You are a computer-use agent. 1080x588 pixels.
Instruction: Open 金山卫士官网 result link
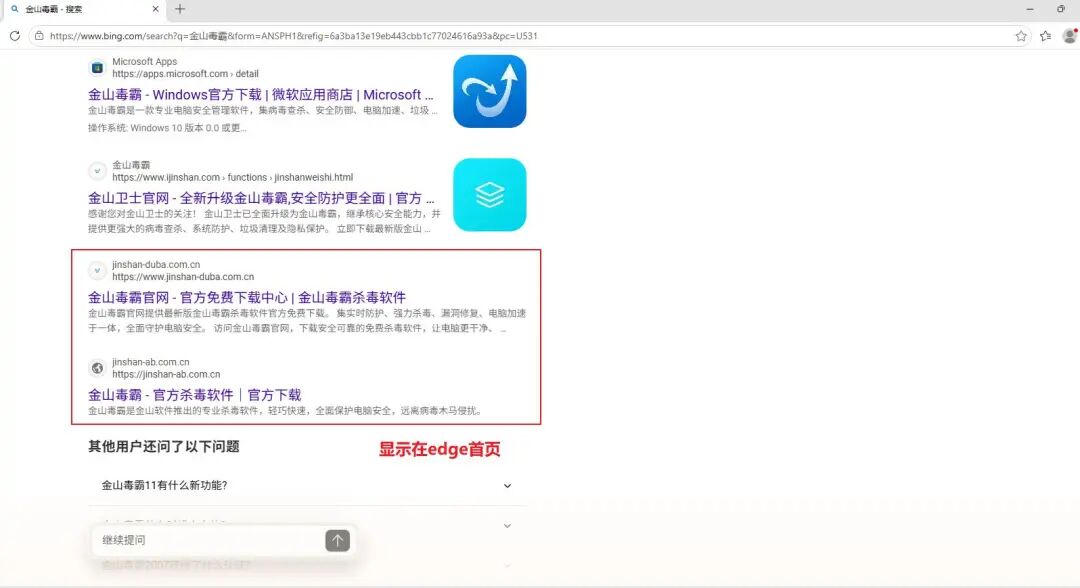(261, 198)
